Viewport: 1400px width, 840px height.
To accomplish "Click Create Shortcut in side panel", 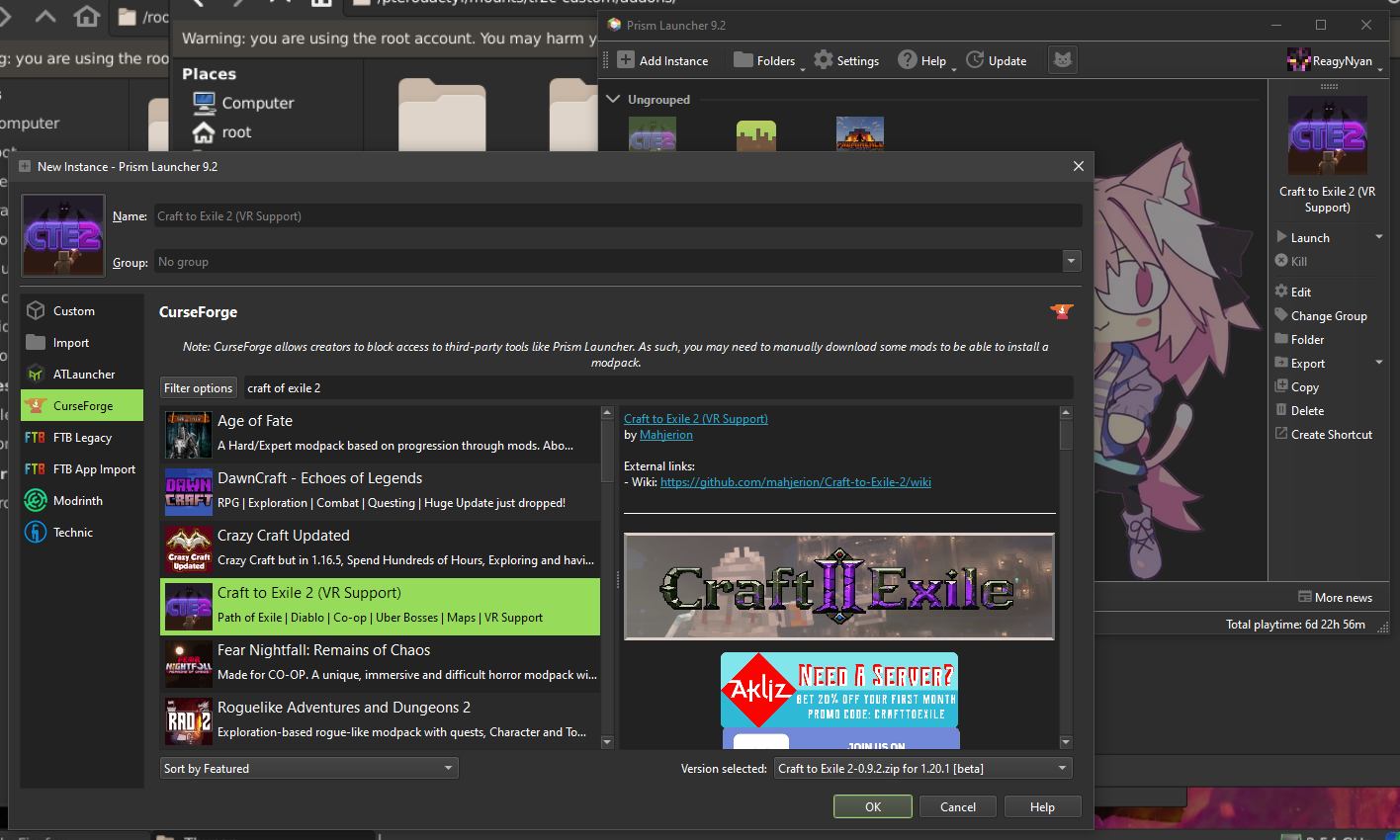I will click(x=1324, y=434).
